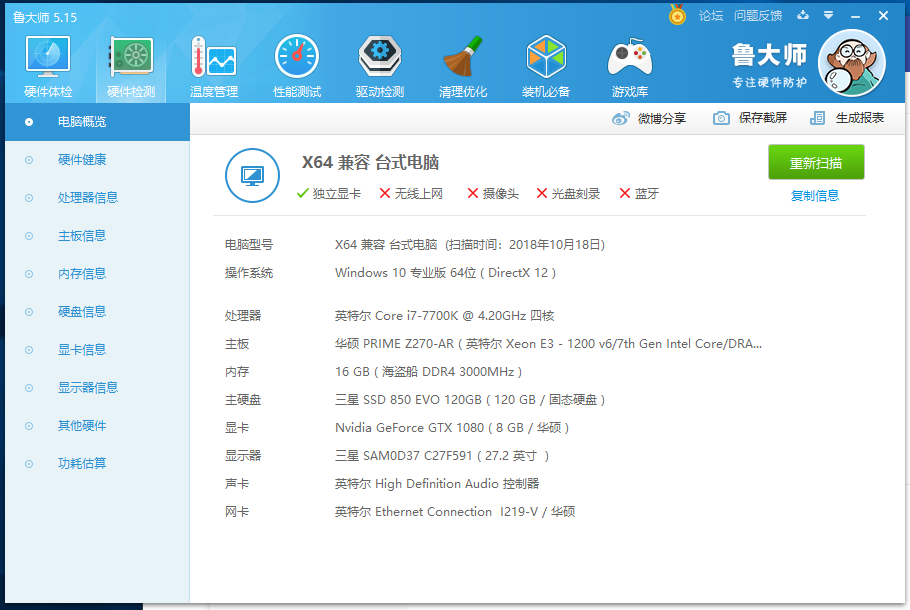This screenshot has height=610, width=910.
Task: Click the gold medal icon in title bar
Action: tap(677, 15)
